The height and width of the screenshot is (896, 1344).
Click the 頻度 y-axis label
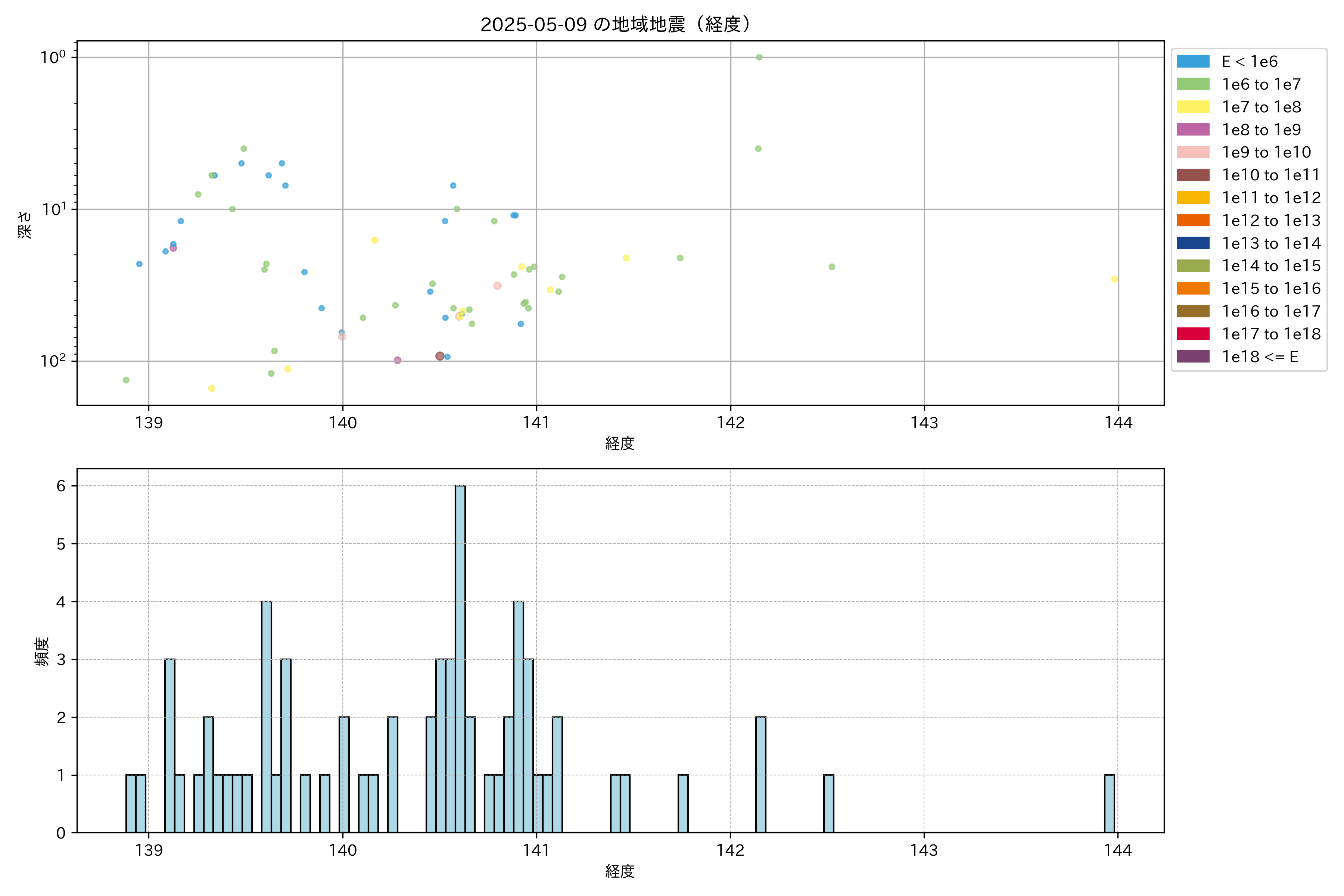click(x=42, y=651)
